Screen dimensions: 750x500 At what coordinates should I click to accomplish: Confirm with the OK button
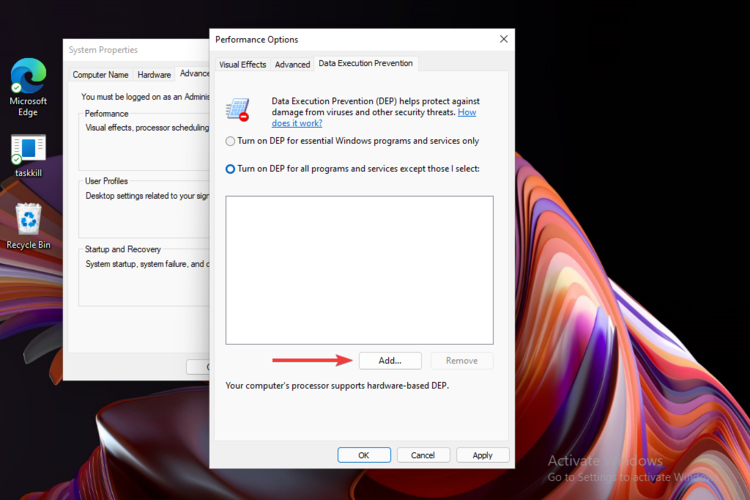(x=364, y=455)
